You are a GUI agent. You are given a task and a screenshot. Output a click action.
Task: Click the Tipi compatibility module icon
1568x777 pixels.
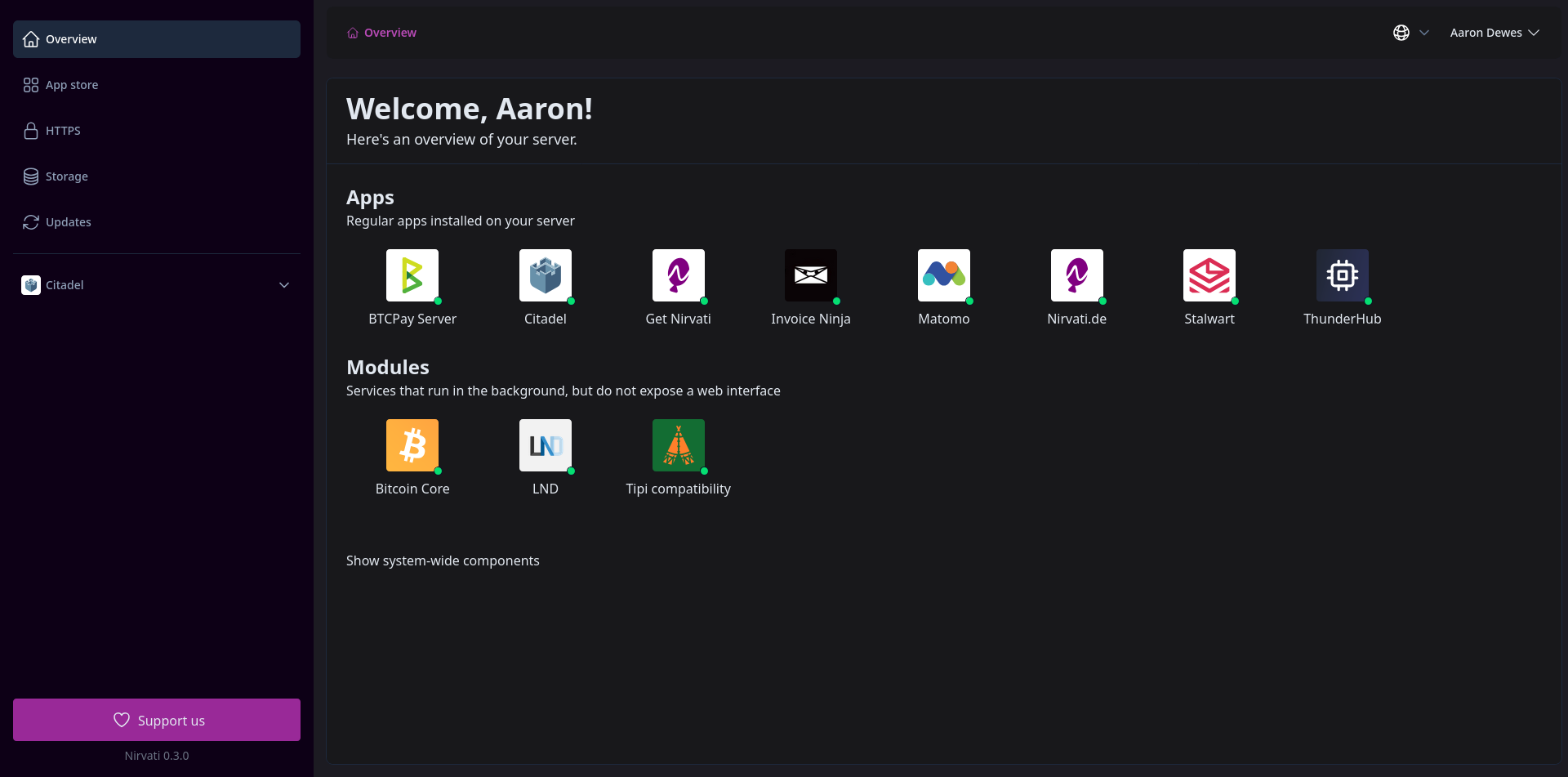[678, 445]
